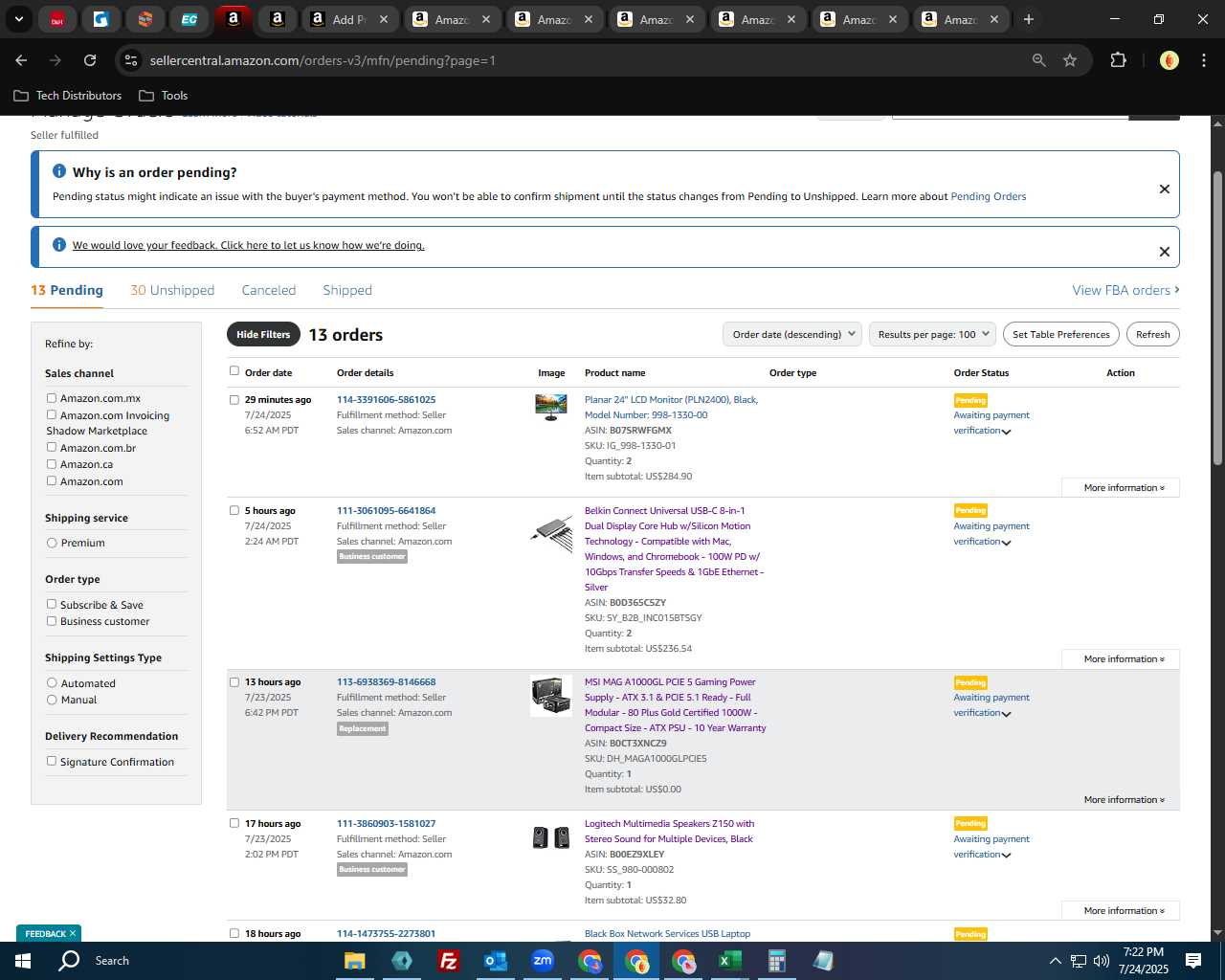
Task: Close the FEEDBACK widget with its X
Action: [72, 933]
